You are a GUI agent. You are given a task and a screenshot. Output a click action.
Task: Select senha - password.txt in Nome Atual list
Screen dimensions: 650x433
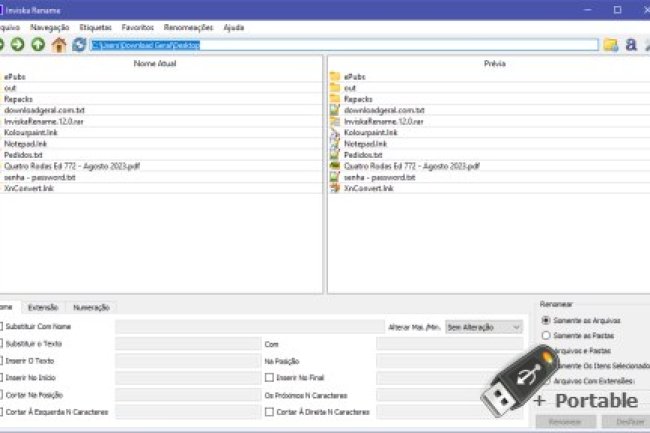click(x=40, y=177)
